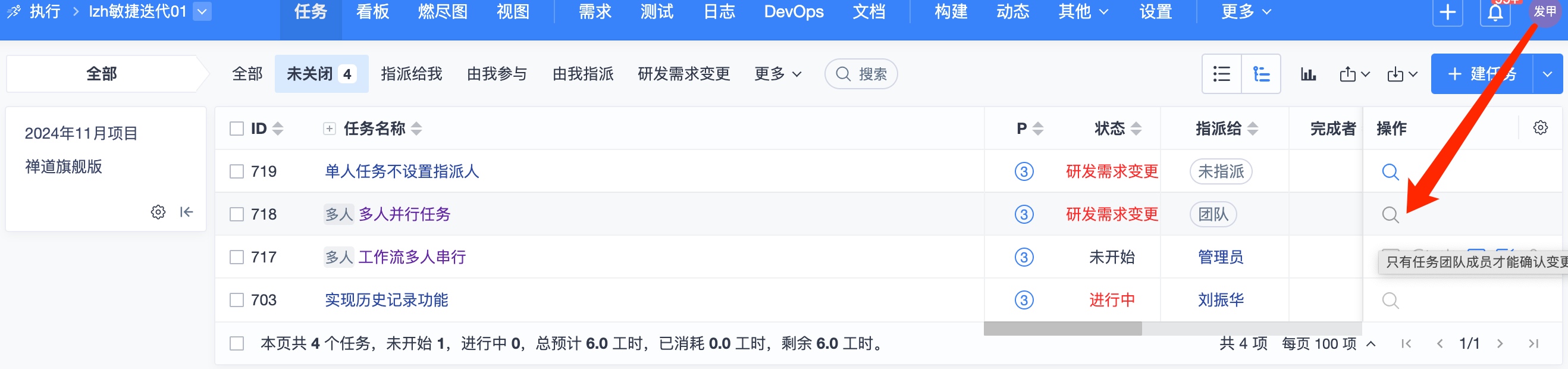Screen dimensions: 1568x369
Task: Check the box for task 718
Action: [x=237, y=214]
